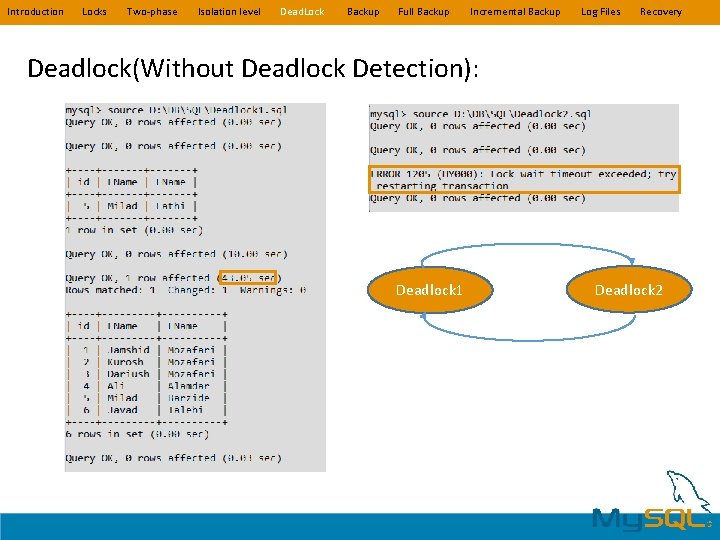Click the 'Talebi' table cell
The width and height of the screenshot is (720, 540).
(186, 410)
